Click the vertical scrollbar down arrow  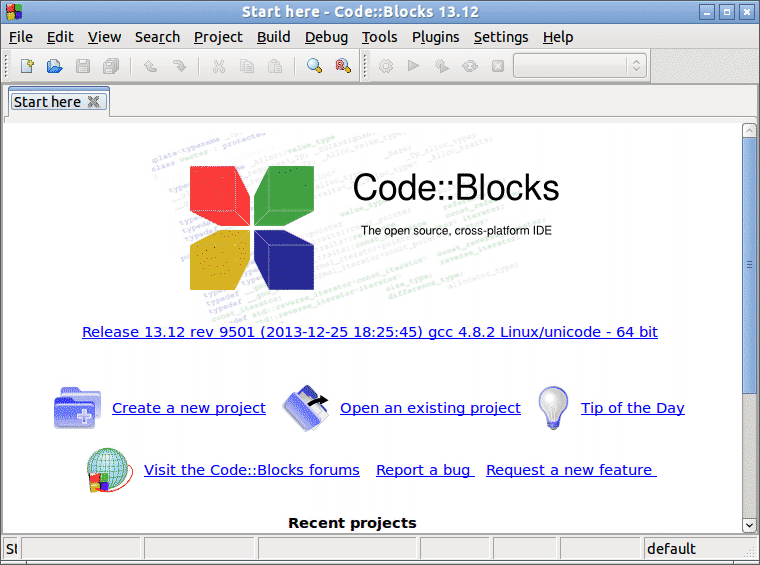(749, 524)
